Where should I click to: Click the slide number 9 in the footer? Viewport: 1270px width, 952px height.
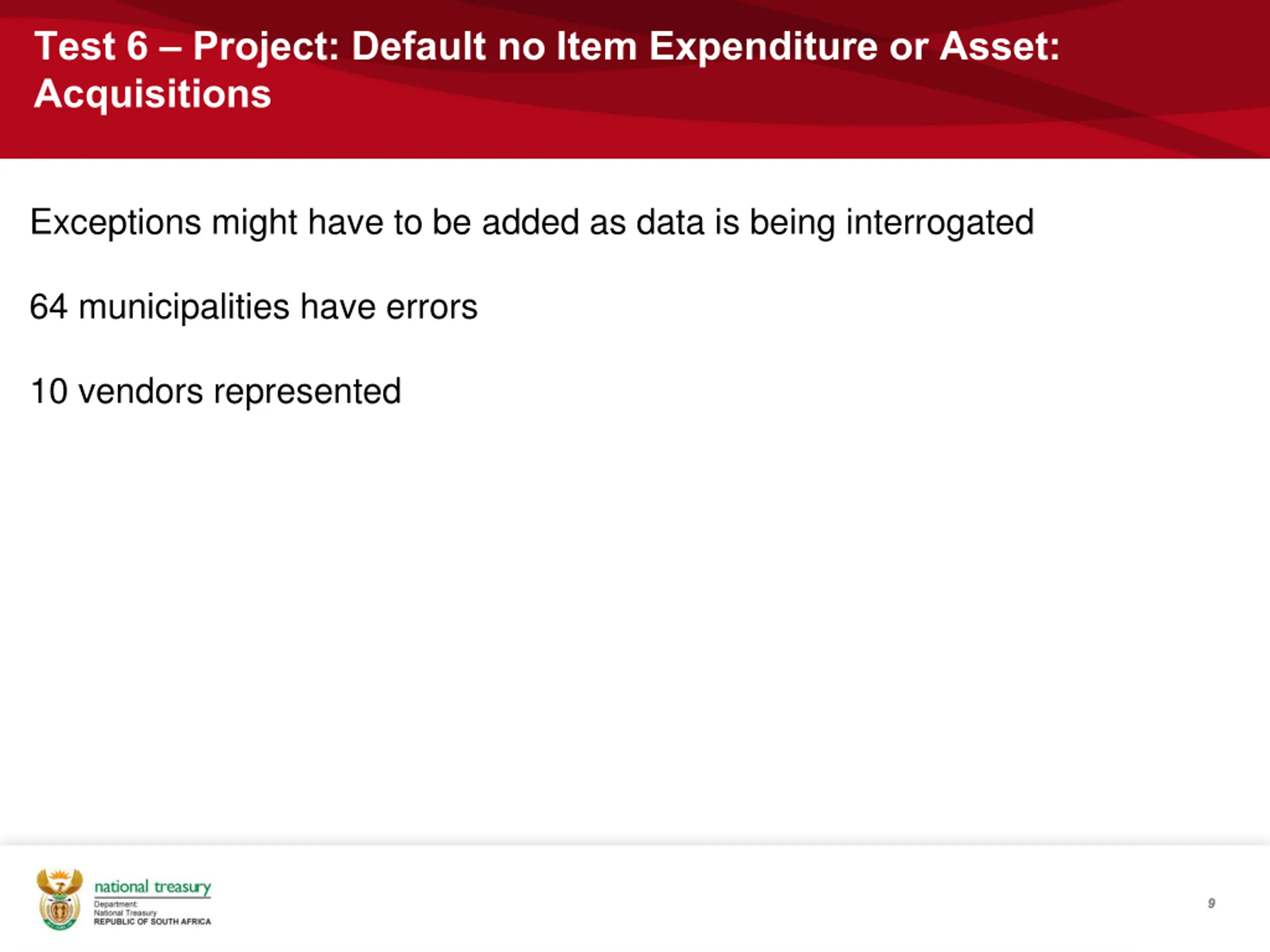coord(1211,903)
